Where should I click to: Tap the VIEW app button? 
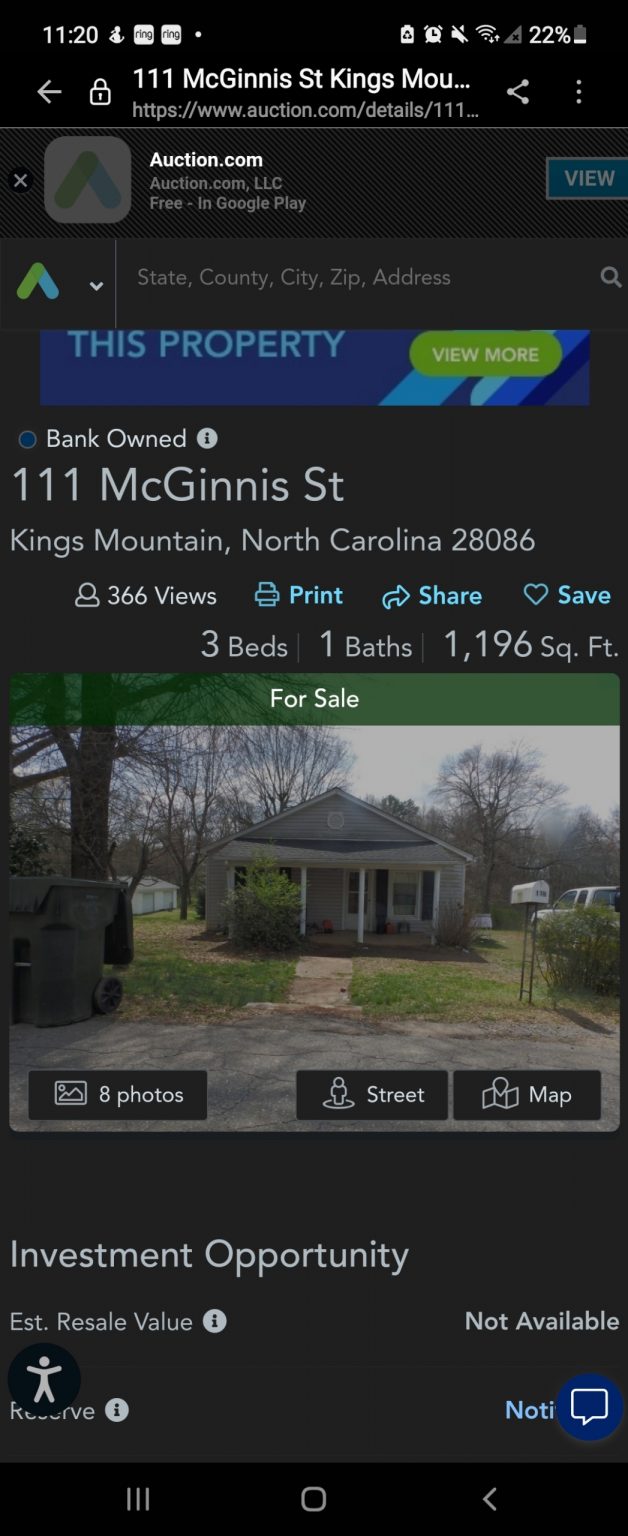(x=588, y=179)
